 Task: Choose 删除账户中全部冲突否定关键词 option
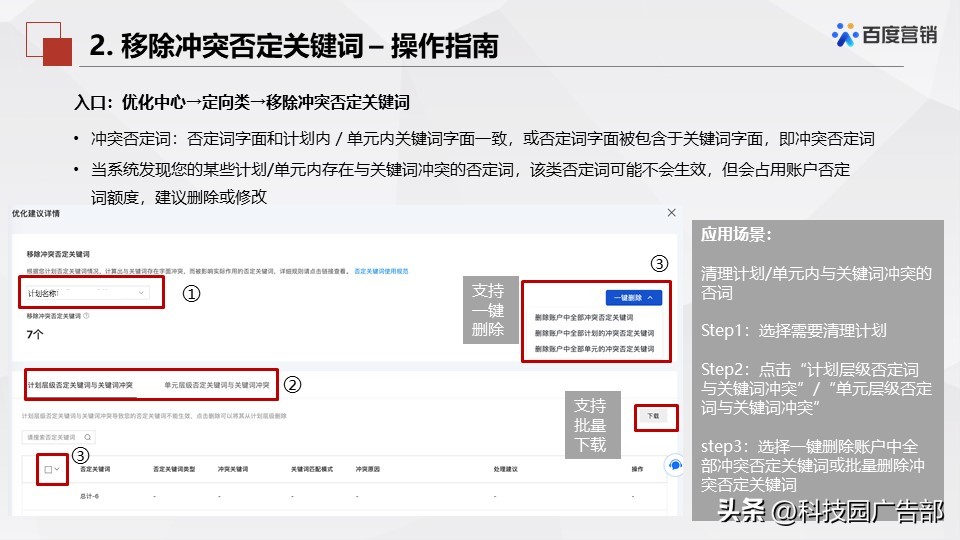(x=584, y=317)
